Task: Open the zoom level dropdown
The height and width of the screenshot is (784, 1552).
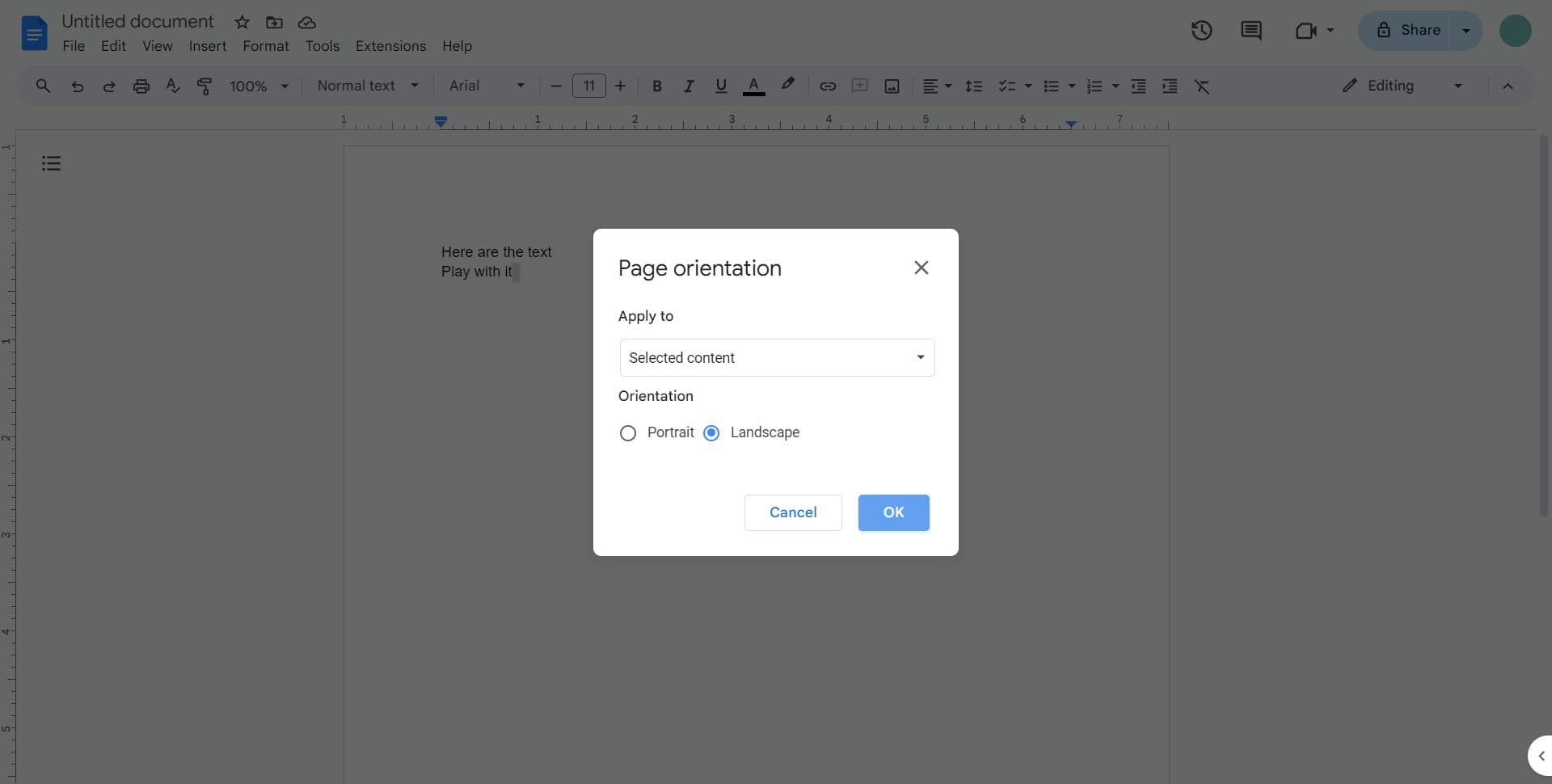Action: coord(258,86)
